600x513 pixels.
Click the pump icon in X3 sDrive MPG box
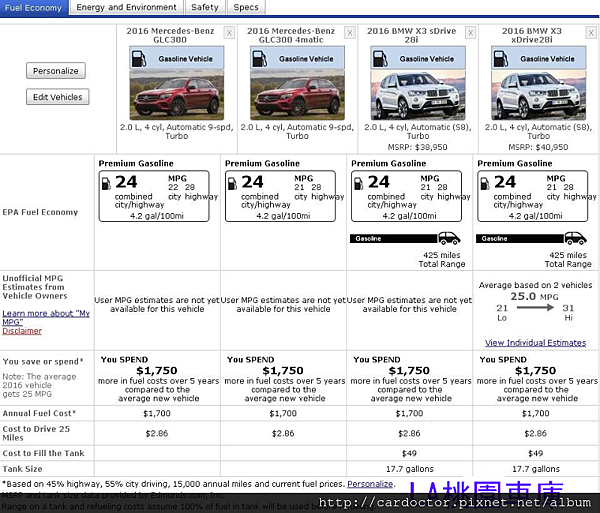click(359, 184)
